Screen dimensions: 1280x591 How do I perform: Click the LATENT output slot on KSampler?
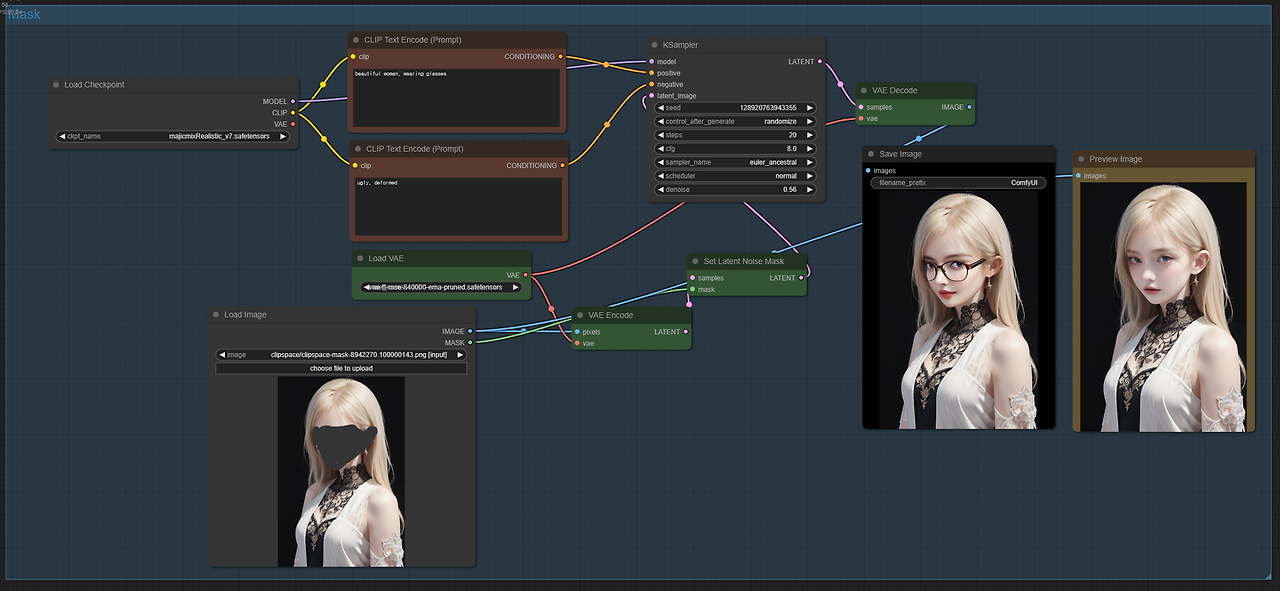[x=820, y=61]
